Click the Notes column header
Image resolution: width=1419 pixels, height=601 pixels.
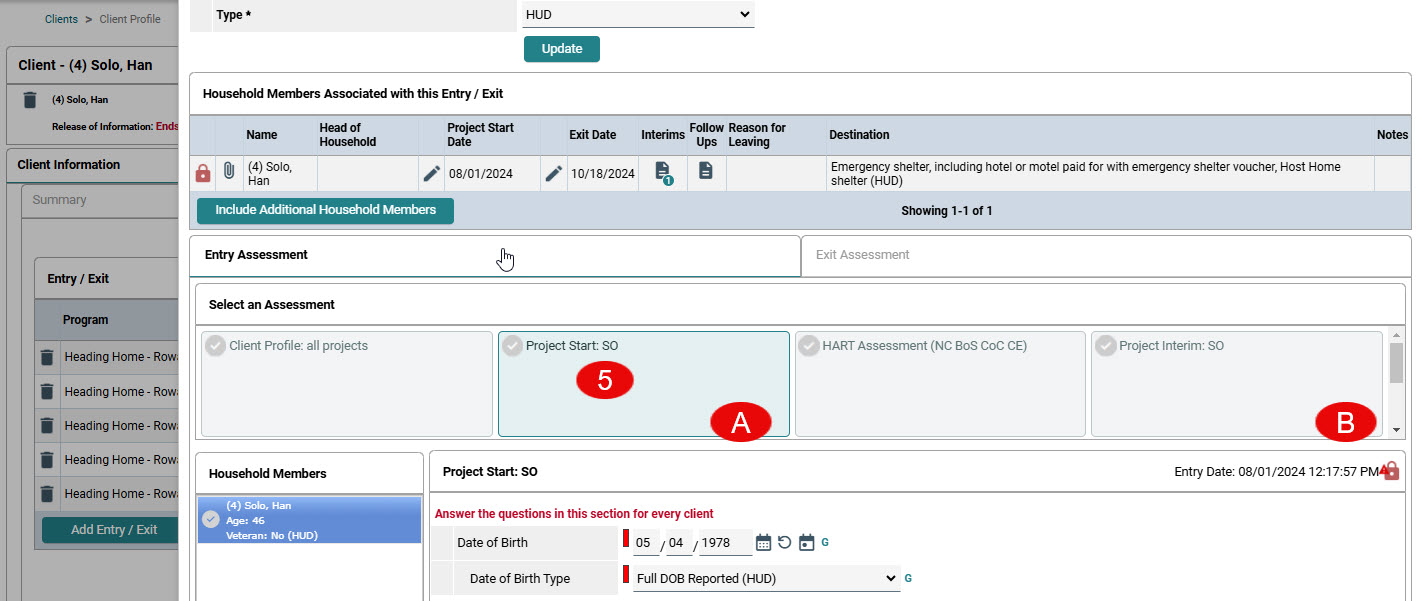[1392, 135]
